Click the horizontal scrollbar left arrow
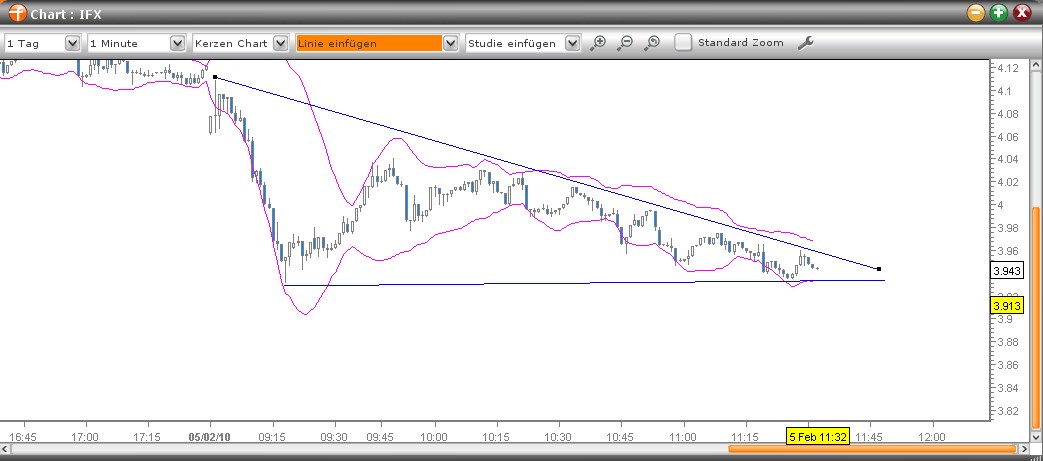 coord(5,449)
